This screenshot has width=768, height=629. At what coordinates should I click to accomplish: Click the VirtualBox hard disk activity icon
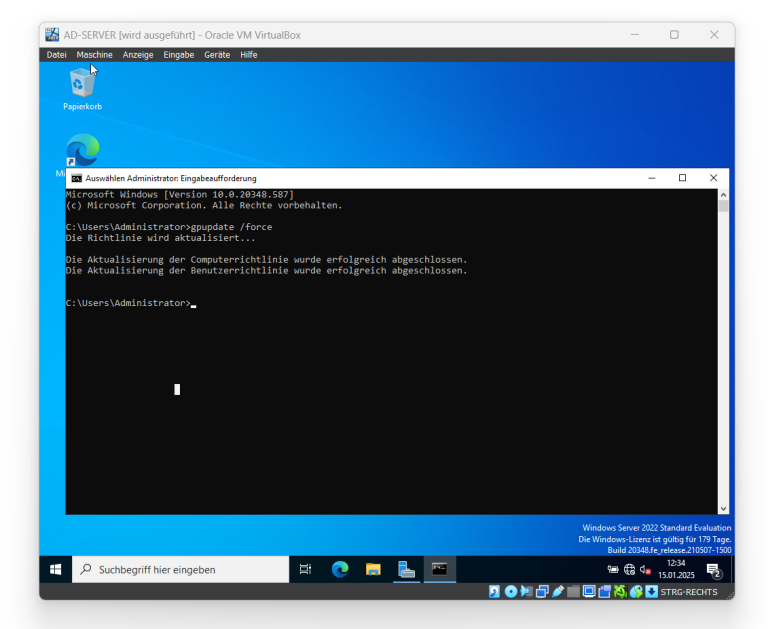[494, 592]
